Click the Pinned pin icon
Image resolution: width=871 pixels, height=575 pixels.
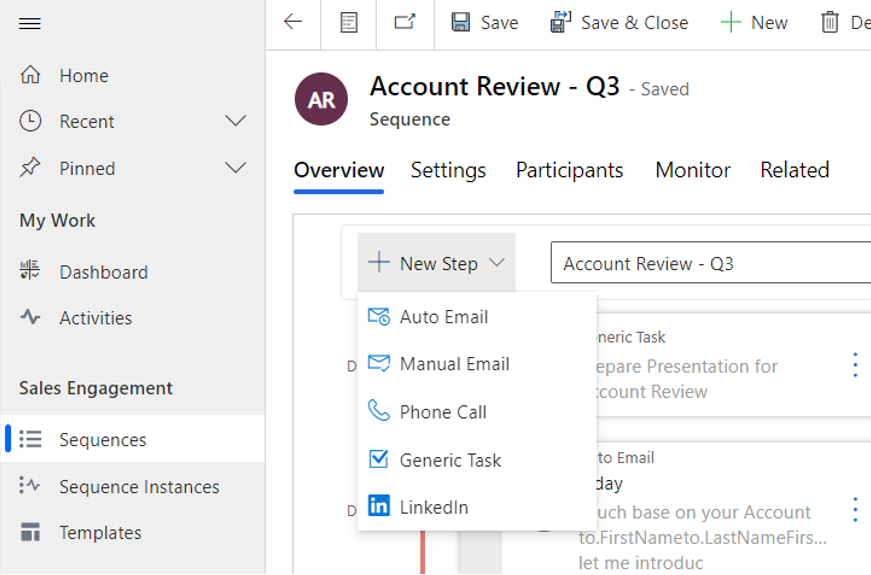pos(30,167)
